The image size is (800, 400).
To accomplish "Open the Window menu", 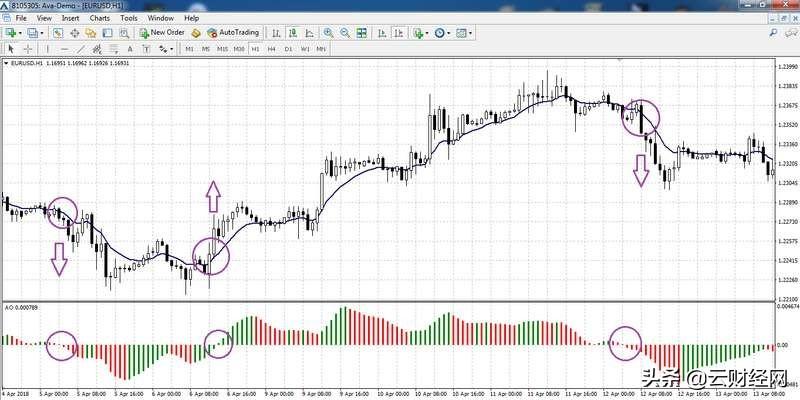I will (x=161, y=18).
